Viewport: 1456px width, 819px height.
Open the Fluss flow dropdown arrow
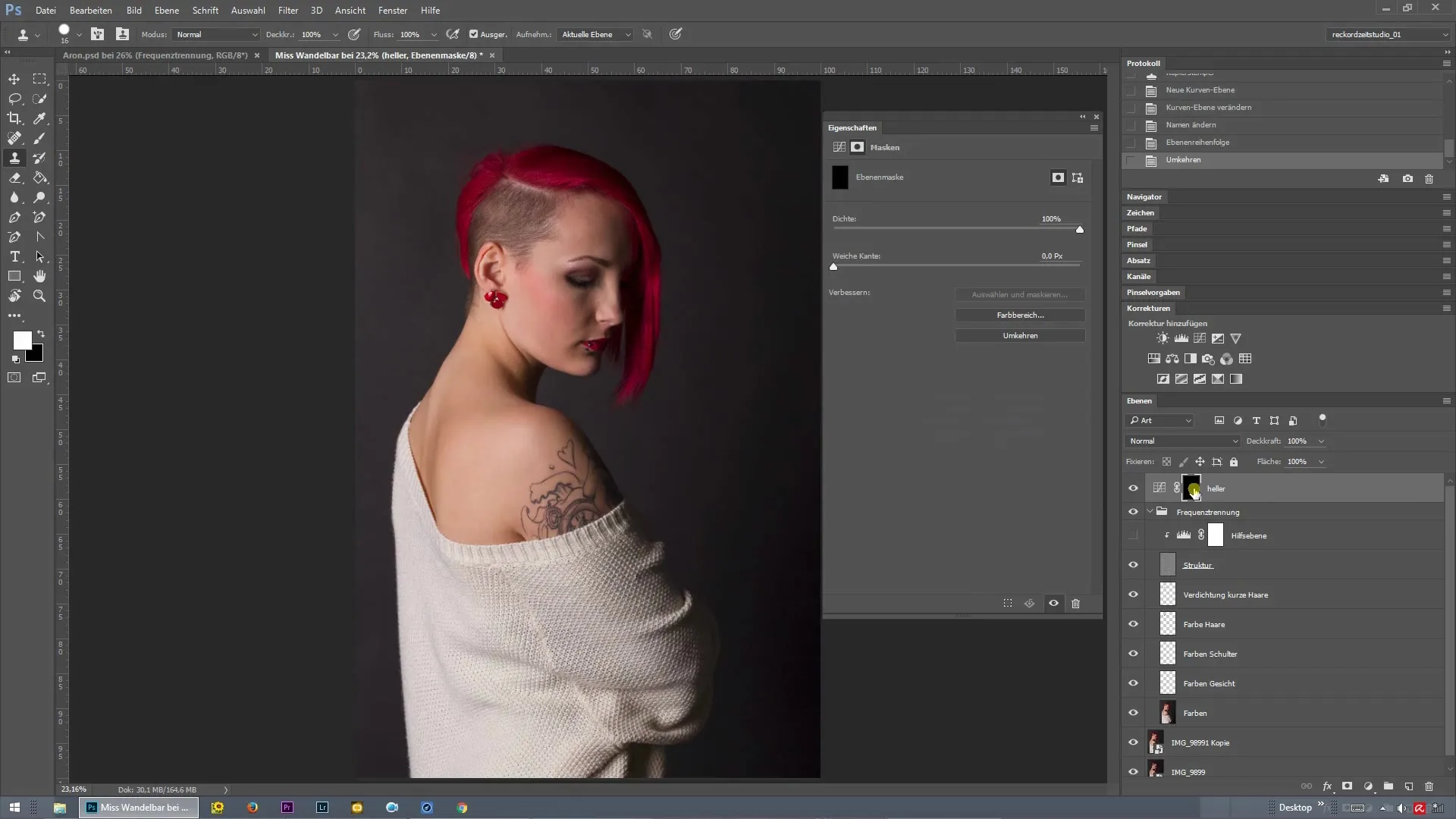(x=434, y=35)
